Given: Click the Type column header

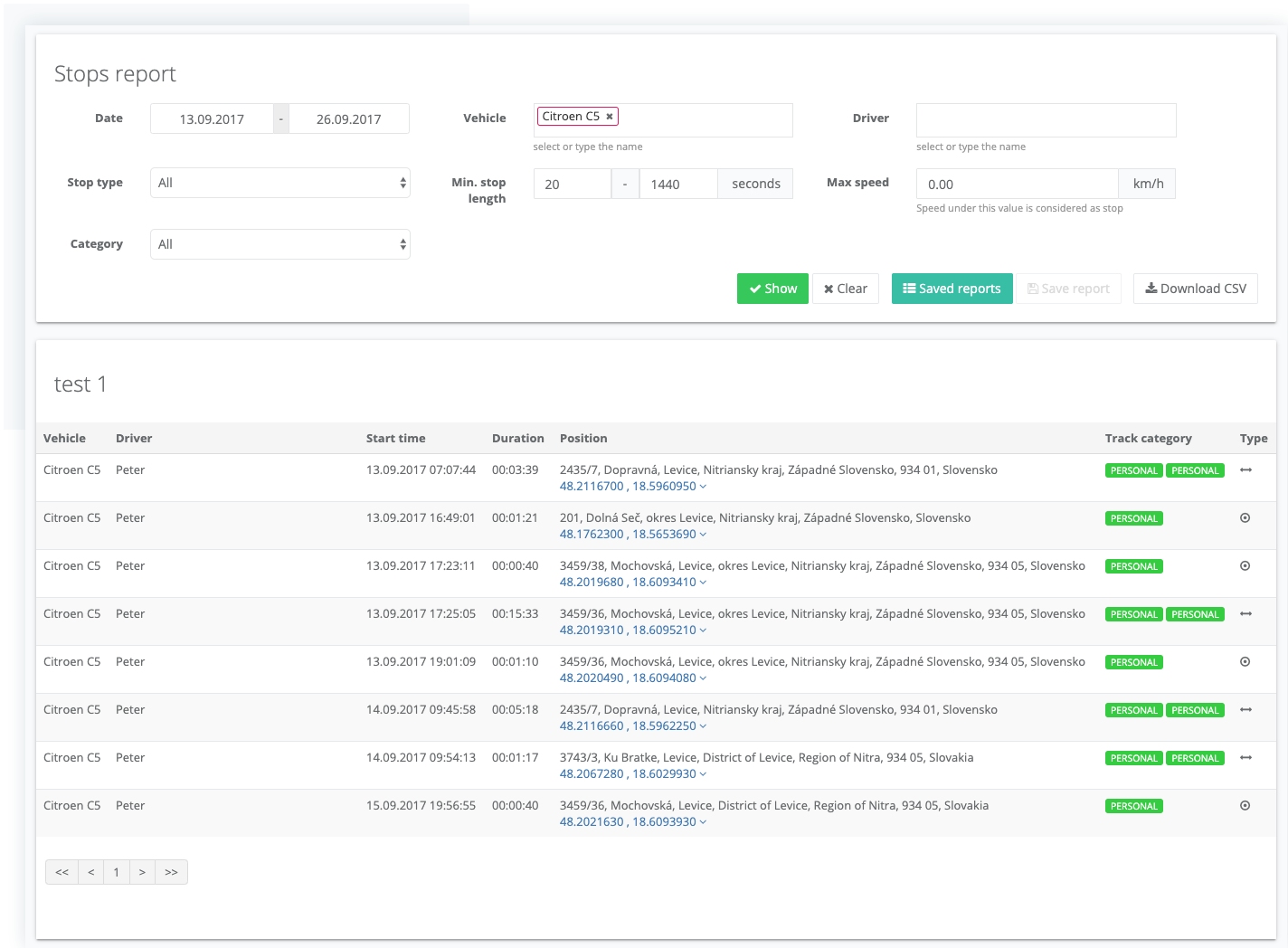Looking at the screenshot, I should (1254, 439).
